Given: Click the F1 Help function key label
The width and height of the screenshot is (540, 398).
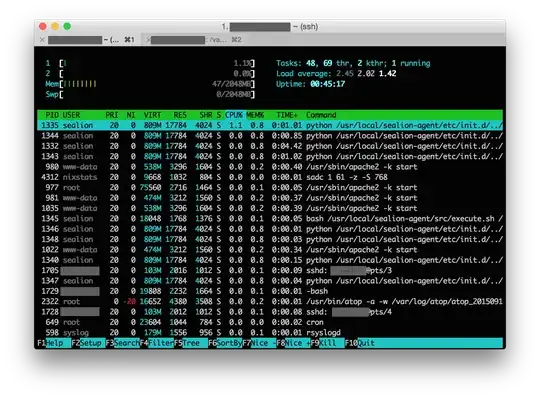Looking at the screenshot, I should click(54, 343).
